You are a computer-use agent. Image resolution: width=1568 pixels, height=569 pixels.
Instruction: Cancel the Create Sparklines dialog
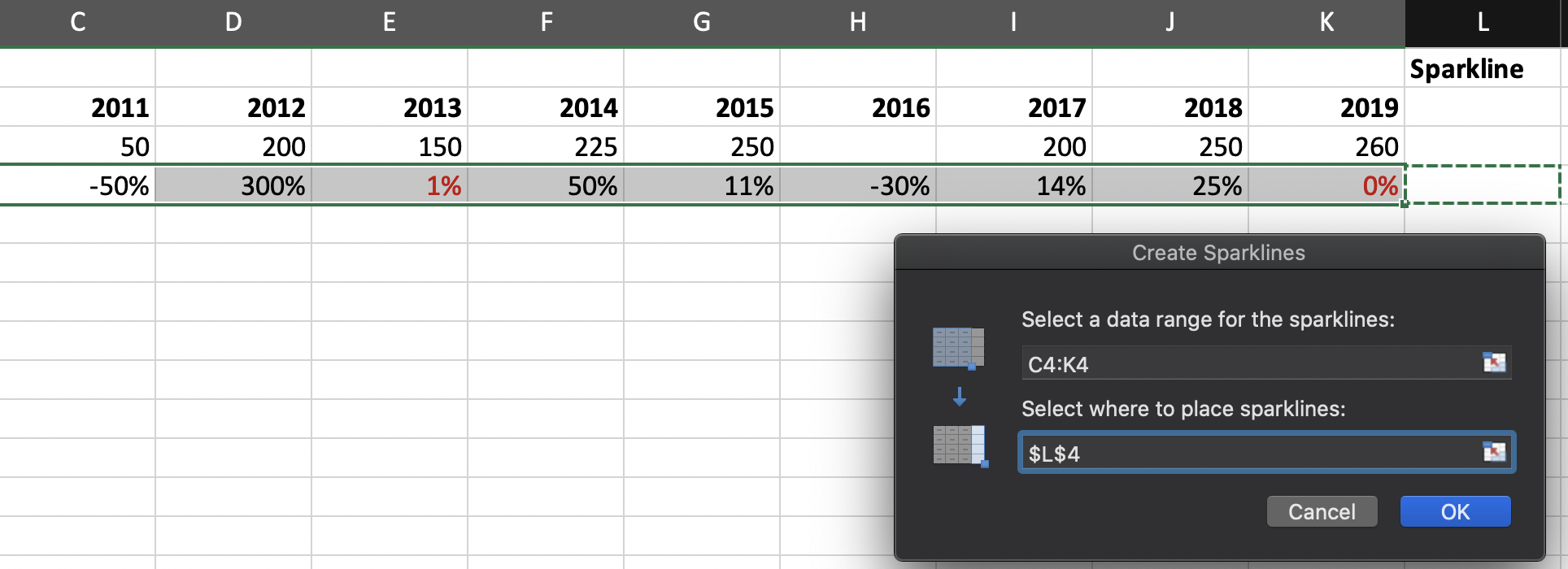(x=1322, y=511)
